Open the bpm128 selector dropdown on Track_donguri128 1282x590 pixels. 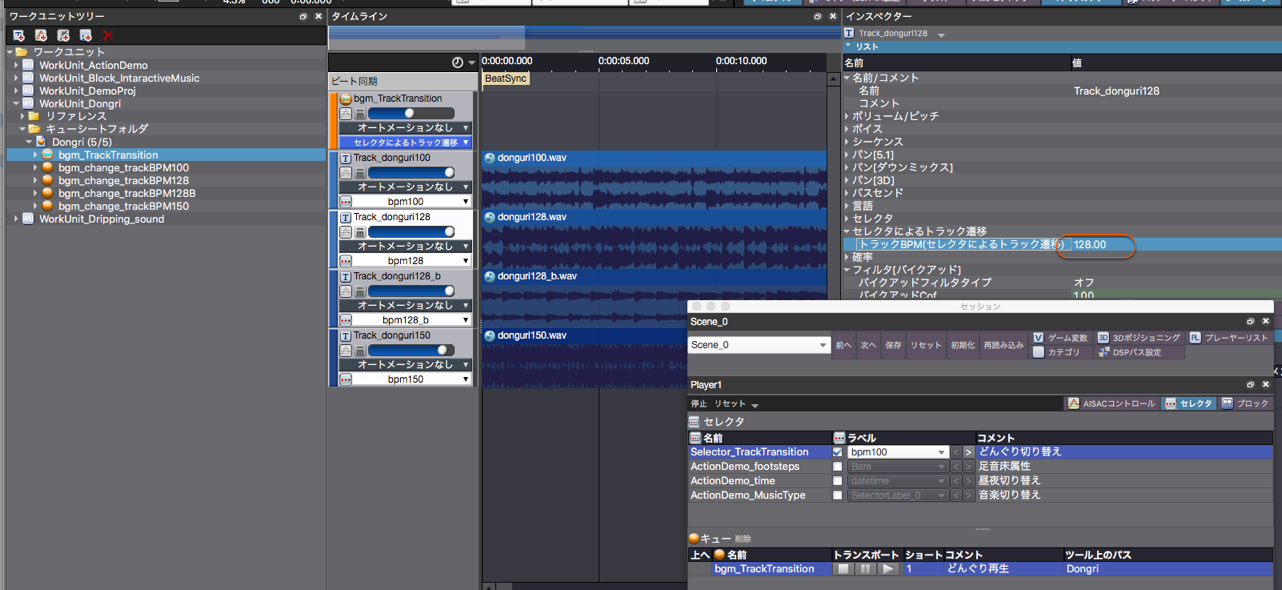click(405, 261)
